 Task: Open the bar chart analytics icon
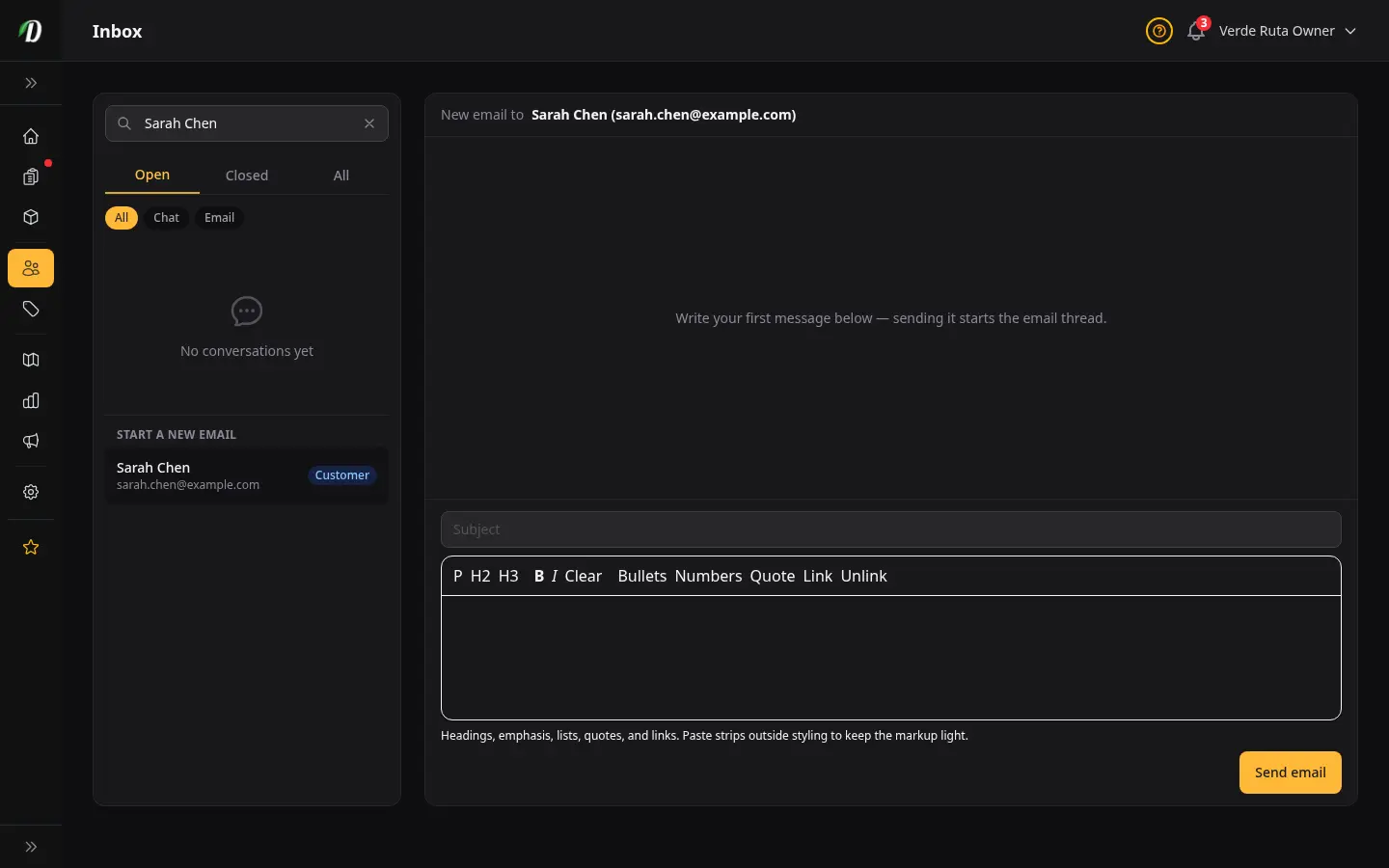click(x=31, y=400)
